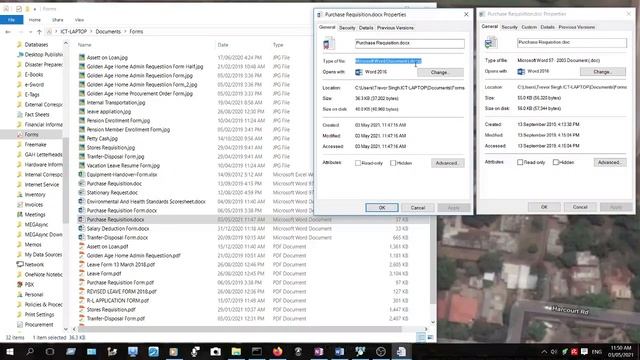The image size is (640, 360).
Task: Click Advanced in docx Properties
Action: click(447, 163)
